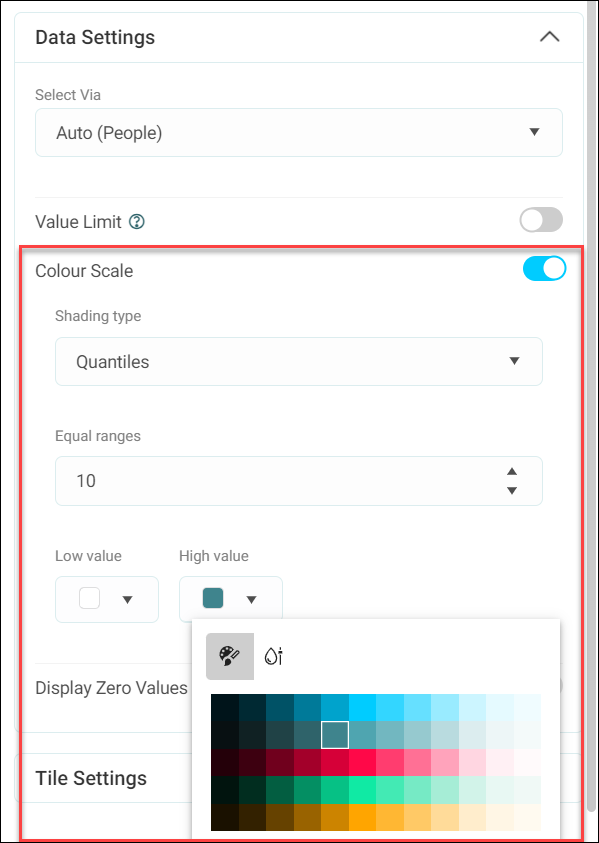Increase the Equal ranges value
Screen dimensions: 599x843
pos(512,471)
